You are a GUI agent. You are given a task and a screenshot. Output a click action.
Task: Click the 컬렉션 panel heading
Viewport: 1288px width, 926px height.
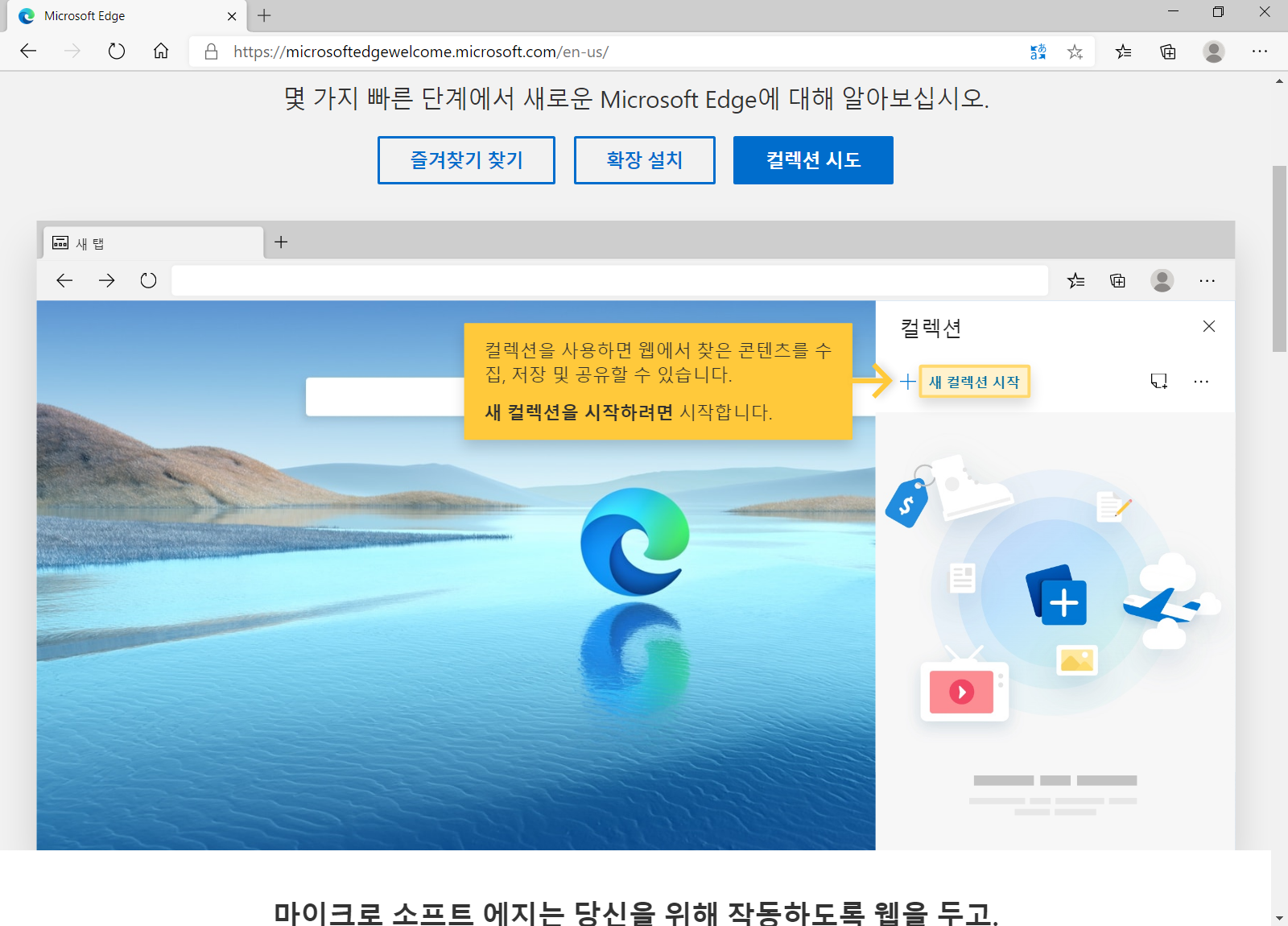[931, 328]
